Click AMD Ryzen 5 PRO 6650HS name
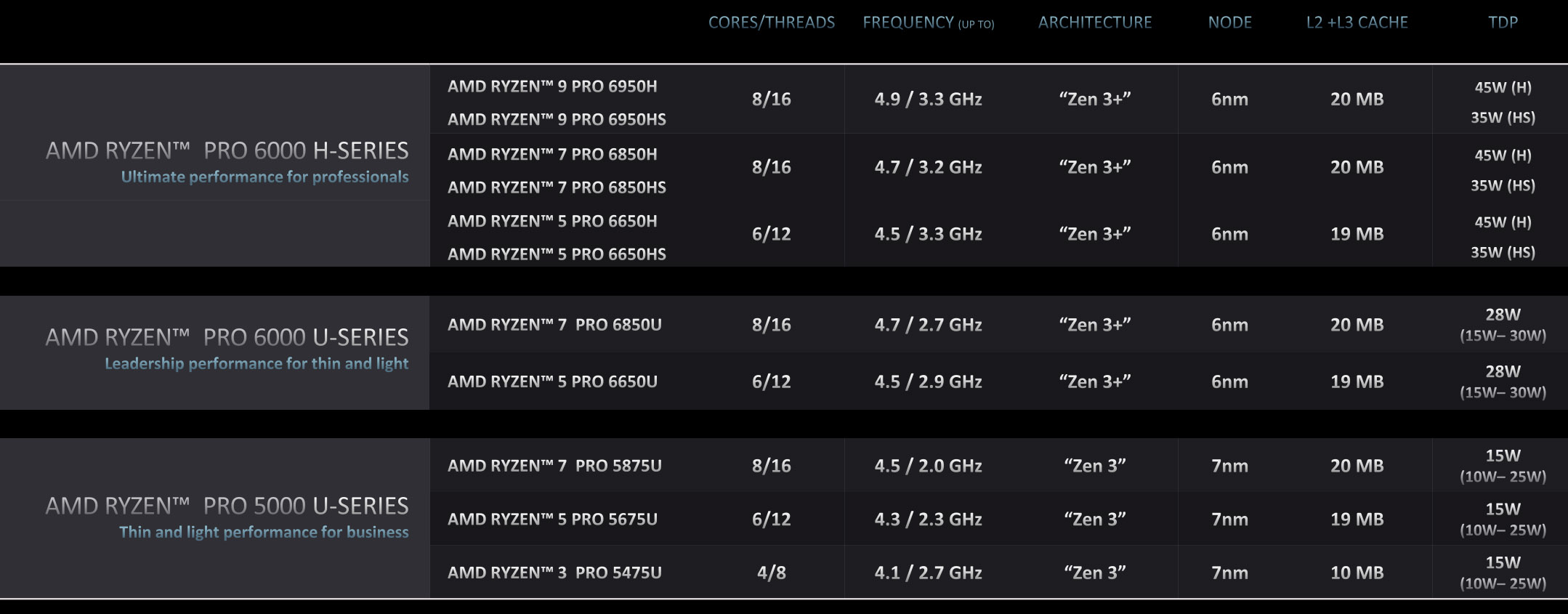Viewport: 1568px width, 614px height. [557, 254]
